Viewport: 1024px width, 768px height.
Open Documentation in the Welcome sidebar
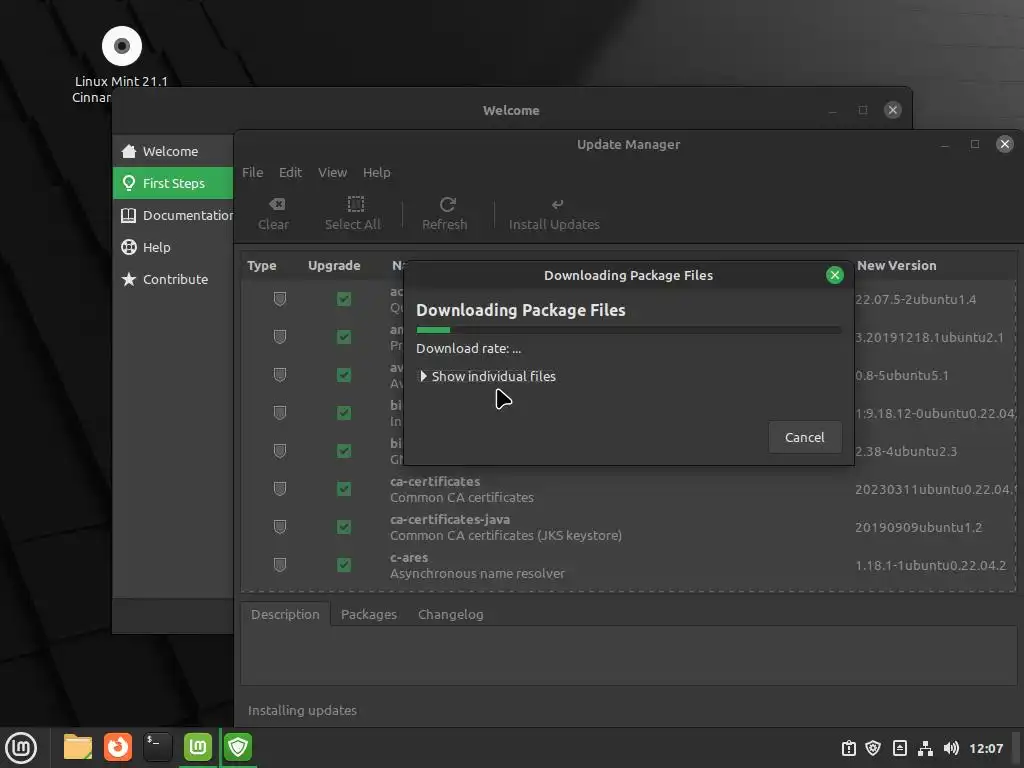pyautogui.click(x=173, y=216)
